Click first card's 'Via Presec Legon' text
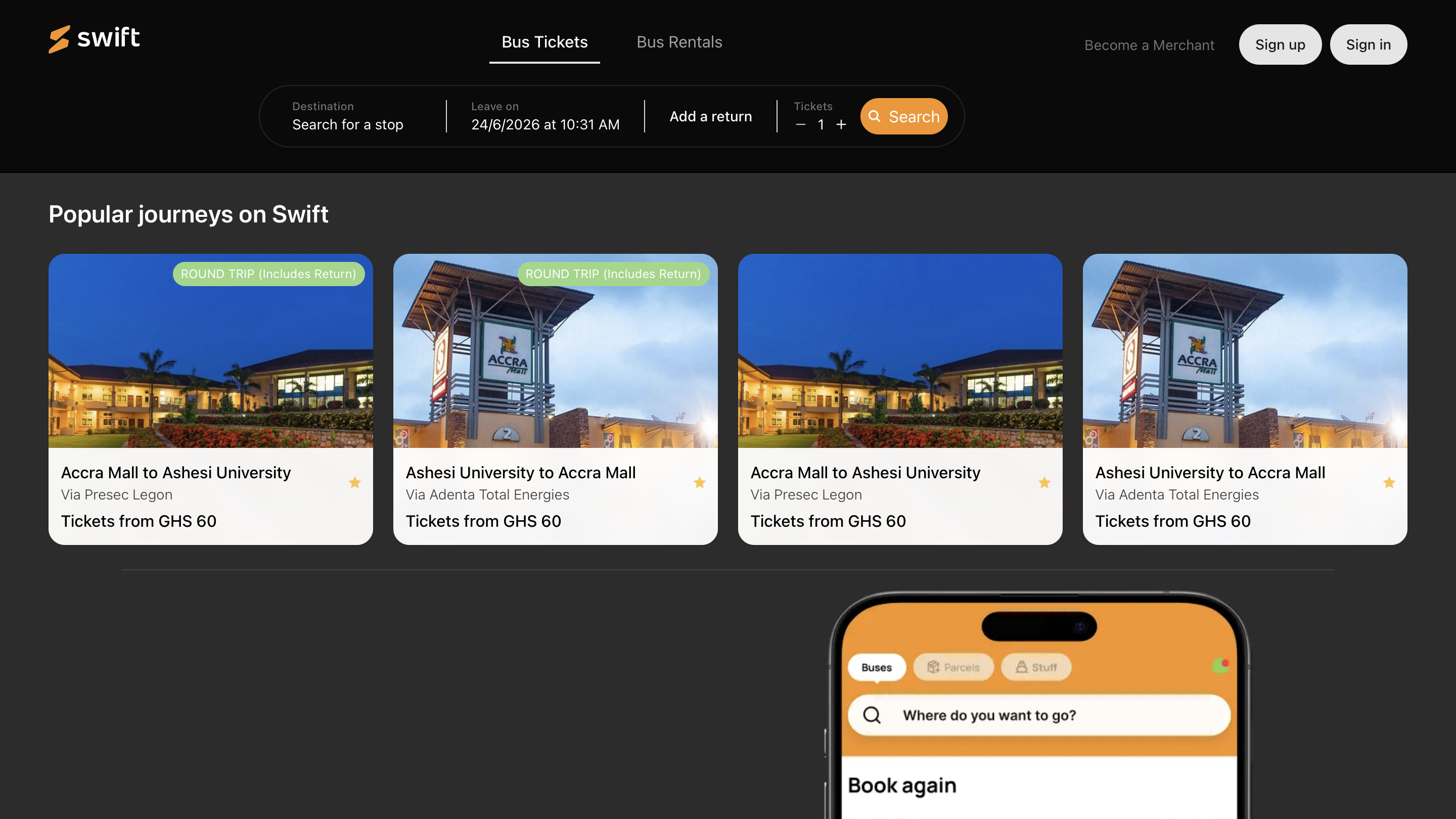 tap(116, 494)
